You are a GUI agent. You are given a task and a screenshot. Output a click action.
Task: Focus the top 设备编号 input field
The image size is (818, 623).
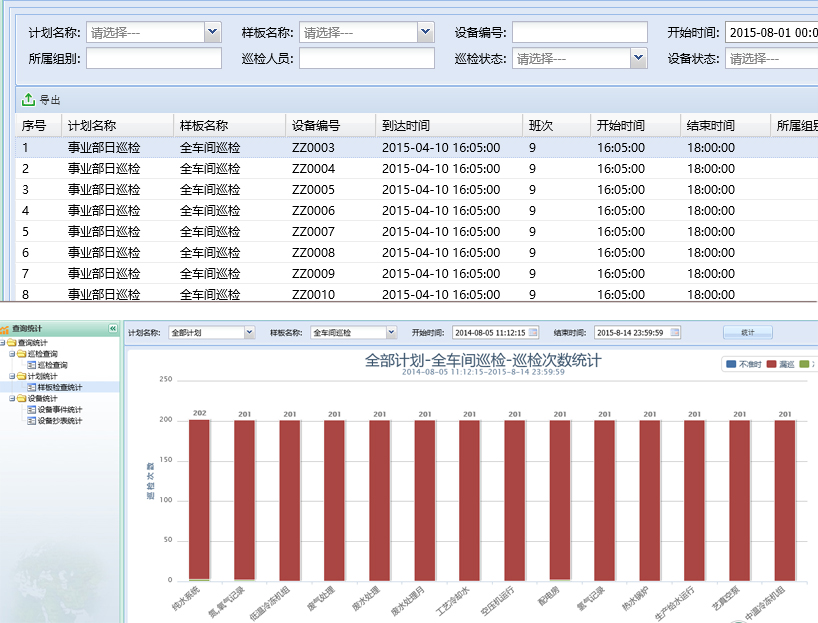coord(580,32)
